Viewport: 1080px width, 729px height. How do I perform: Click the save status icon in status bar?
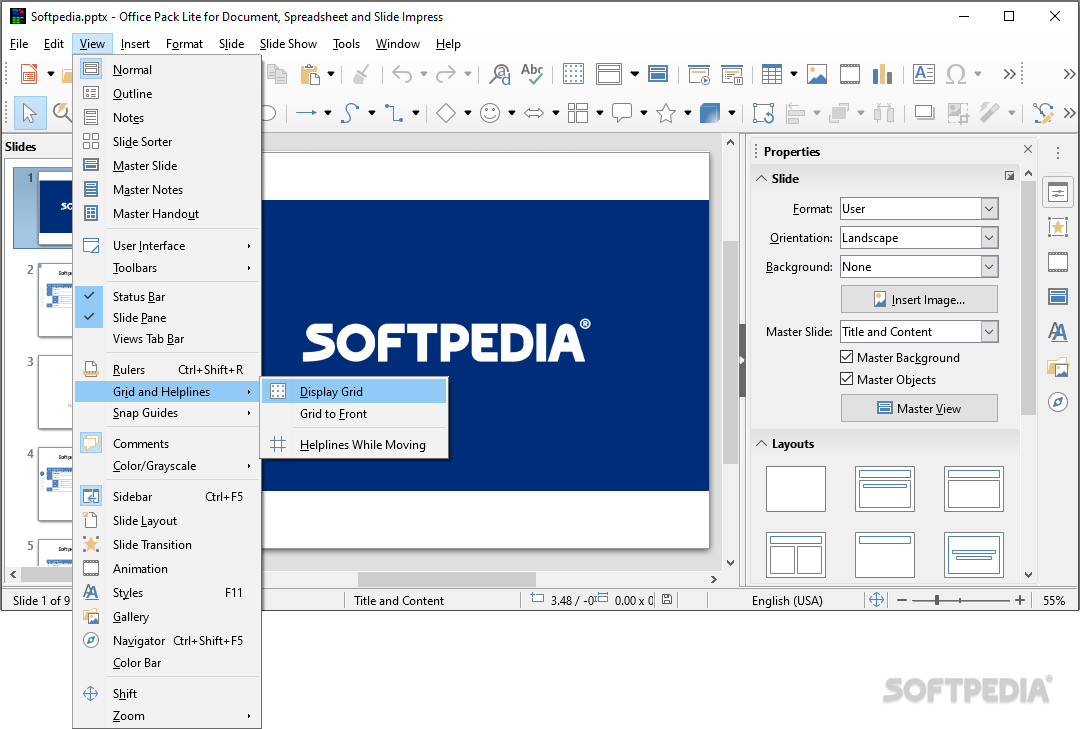click(667, 600)
